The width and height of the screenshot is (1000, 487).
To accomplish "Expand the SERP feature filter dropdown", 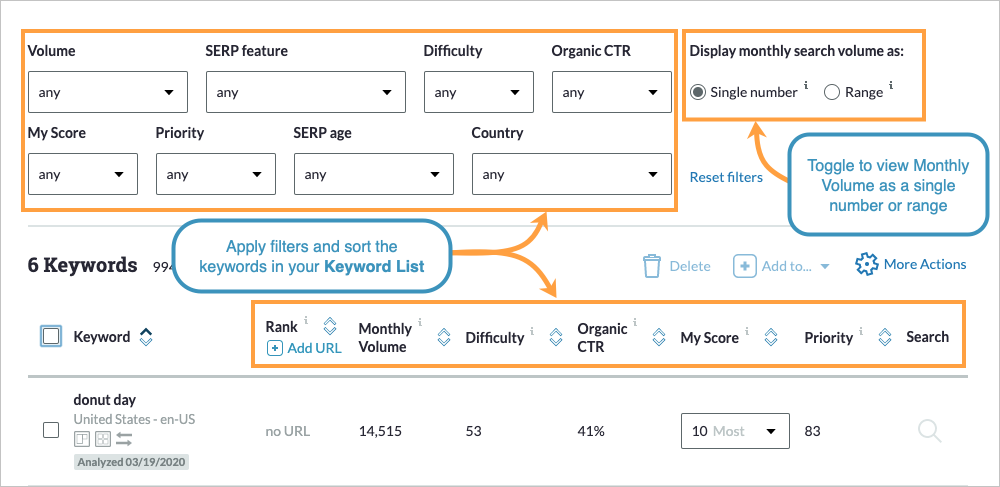I will [x=305, y=92].
